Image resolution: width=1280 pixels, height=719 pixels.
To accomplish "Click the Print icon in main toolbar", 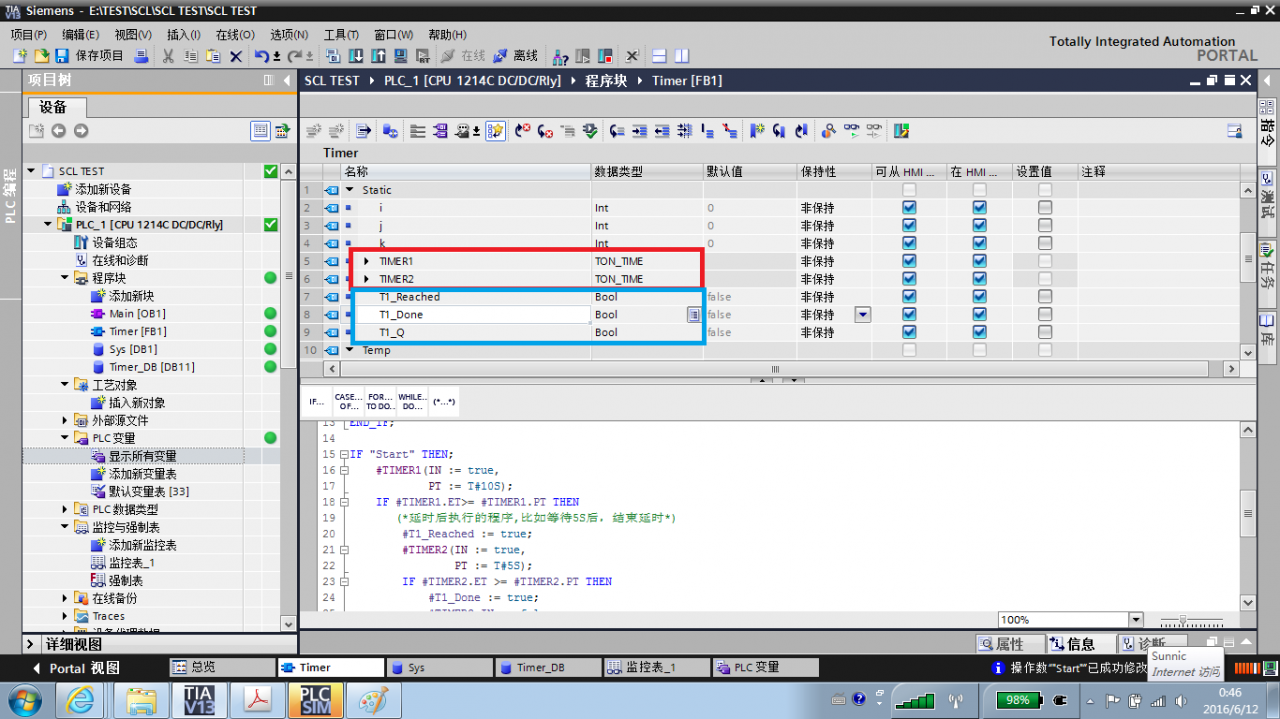I will [x=141, y=56].
